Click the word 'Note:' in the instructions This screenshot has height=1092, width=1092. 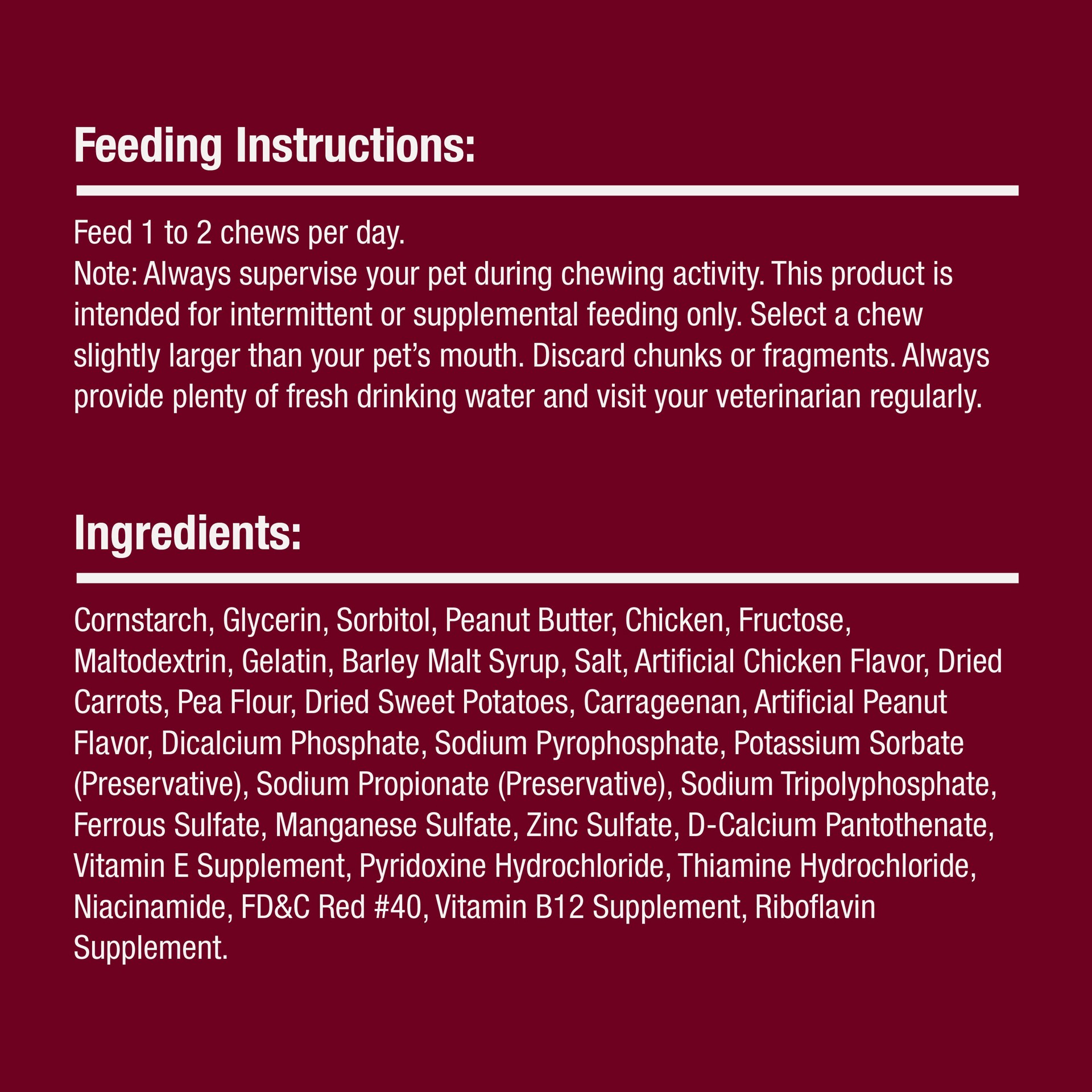pyautogui.click(x=105, y=274)
